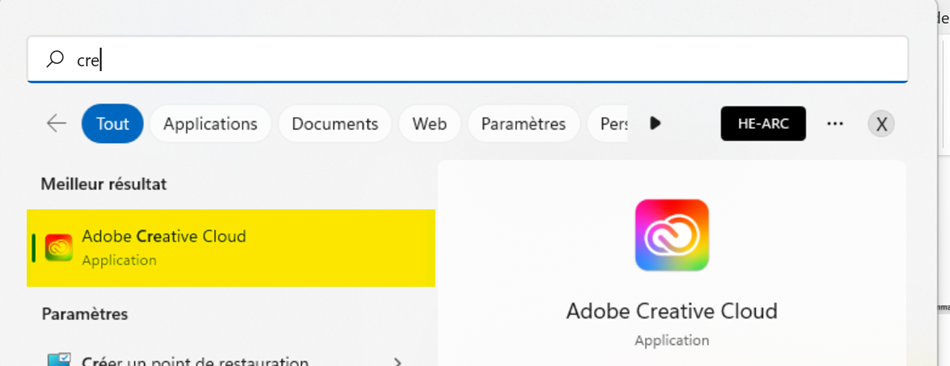Click the restore point monitor icon
The height and width of the screenshot is (366, 950).
point(59,361)
